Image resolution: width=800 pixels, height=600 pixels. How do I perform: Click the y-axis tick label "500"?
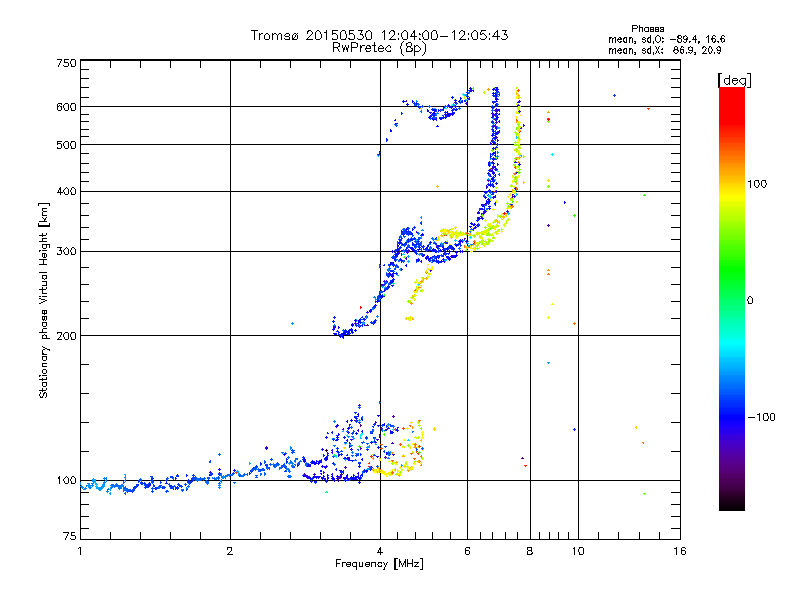click(x=66, y=144)
